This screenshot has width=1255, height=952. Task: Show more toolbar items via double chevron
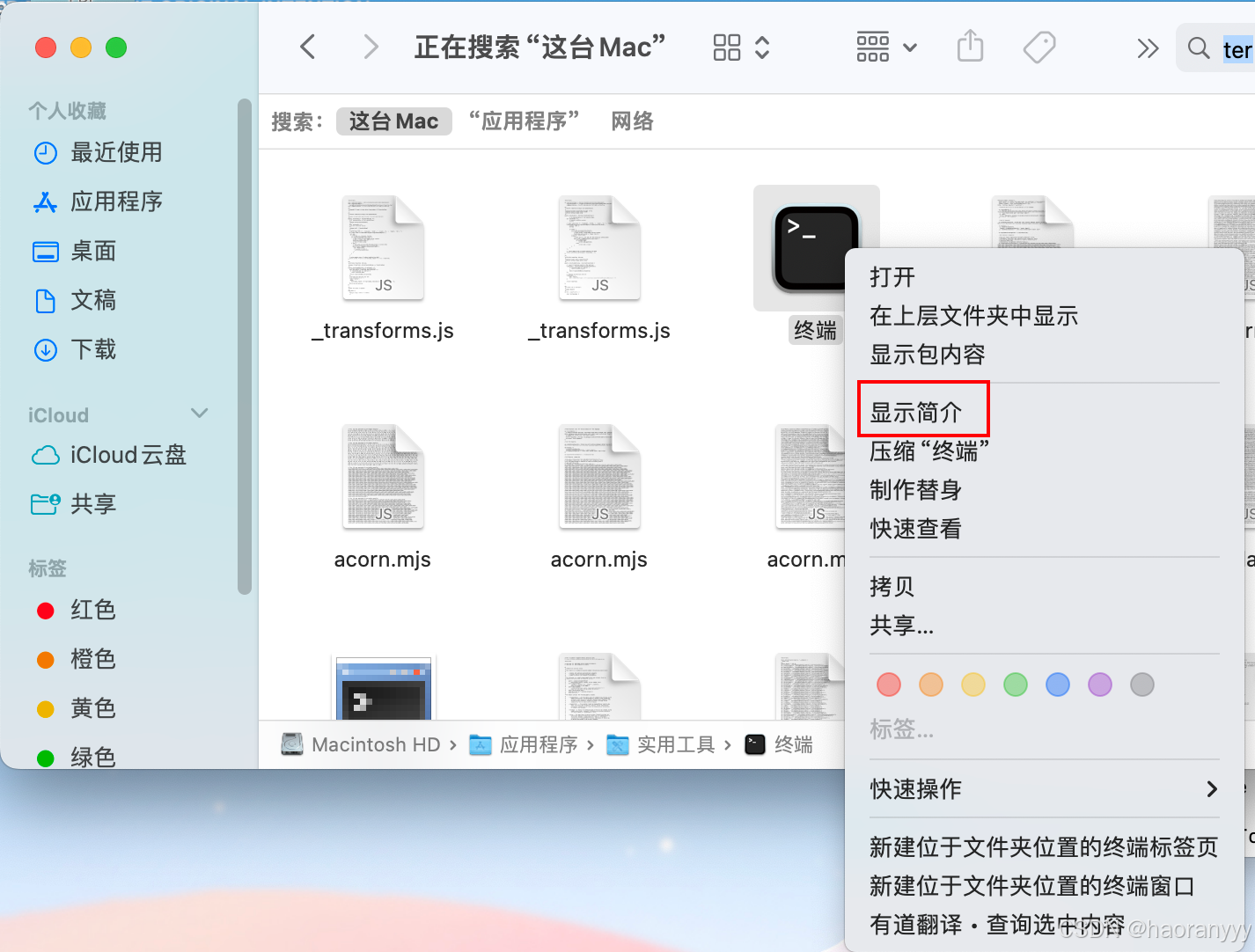1148,48
